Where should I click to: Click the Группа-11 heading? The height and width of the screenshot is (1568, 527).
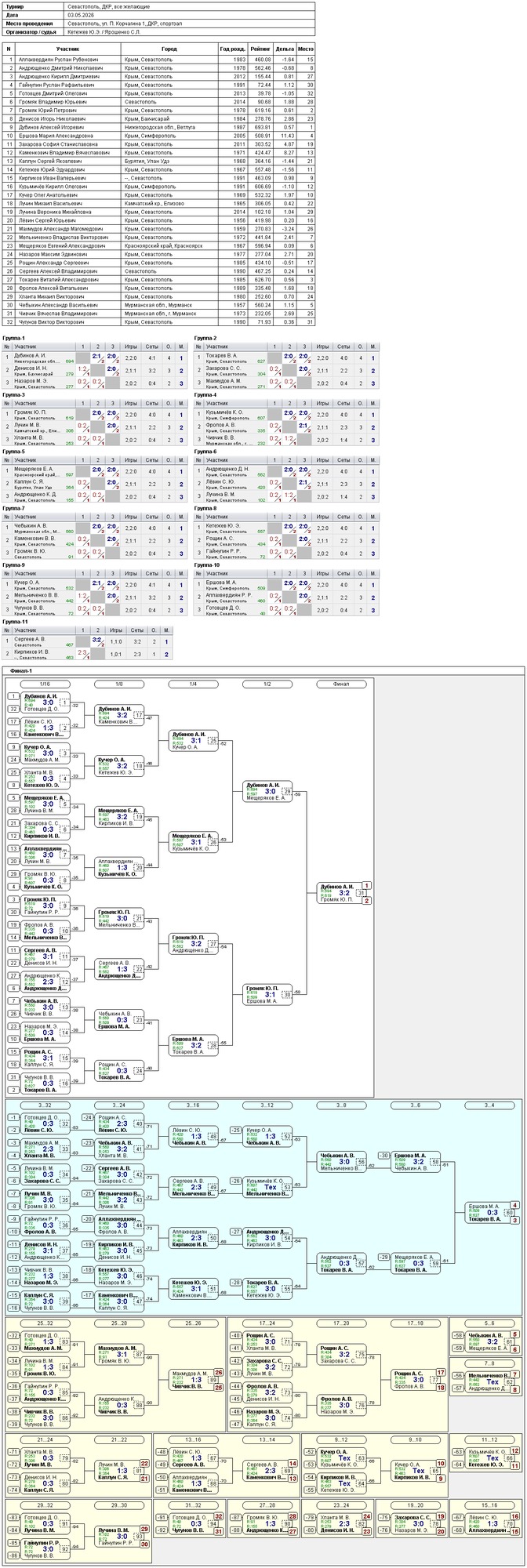(x=15, y=621)
